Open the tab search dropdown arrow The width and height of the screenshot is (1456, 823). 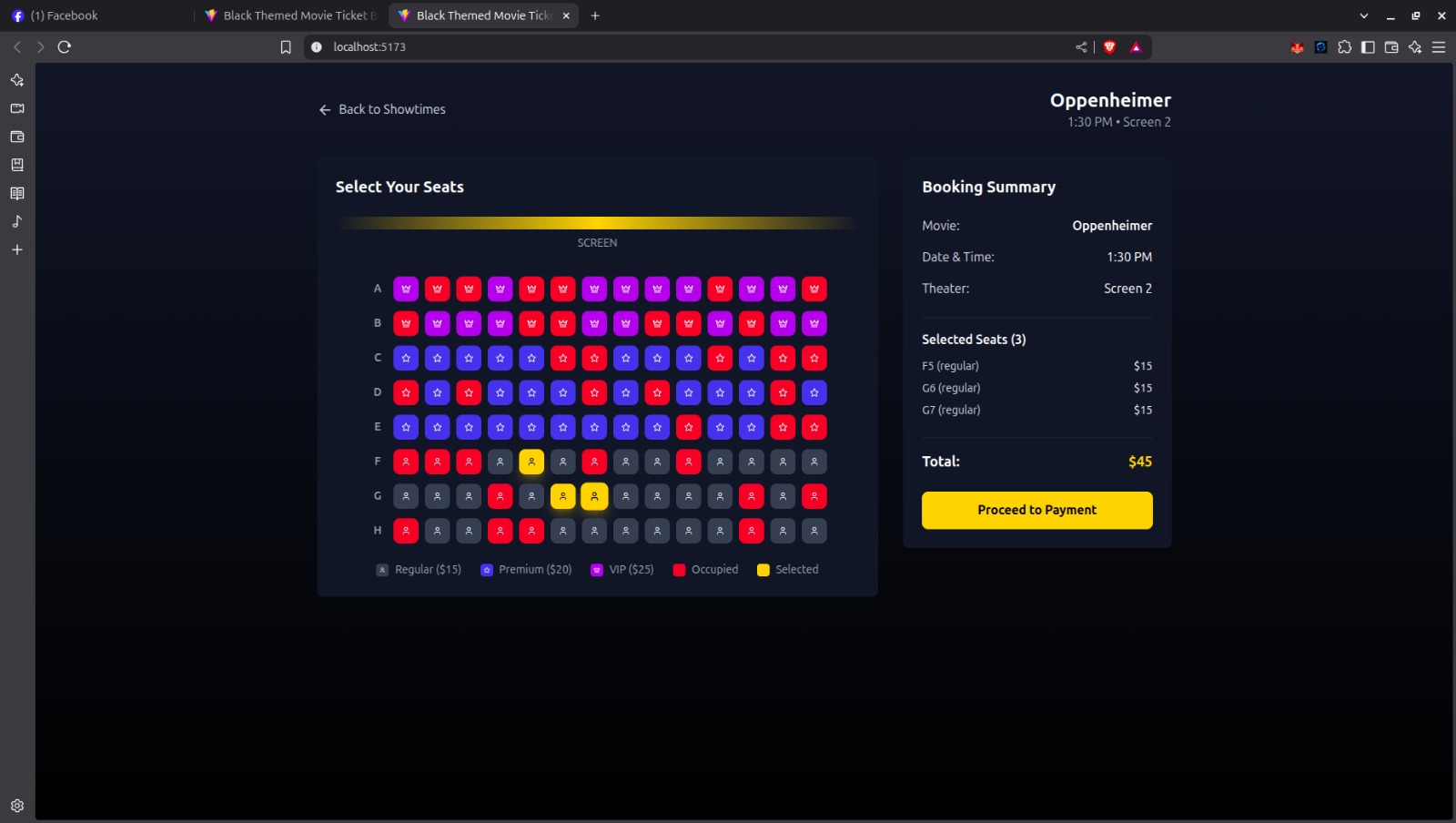point(1363,15)
